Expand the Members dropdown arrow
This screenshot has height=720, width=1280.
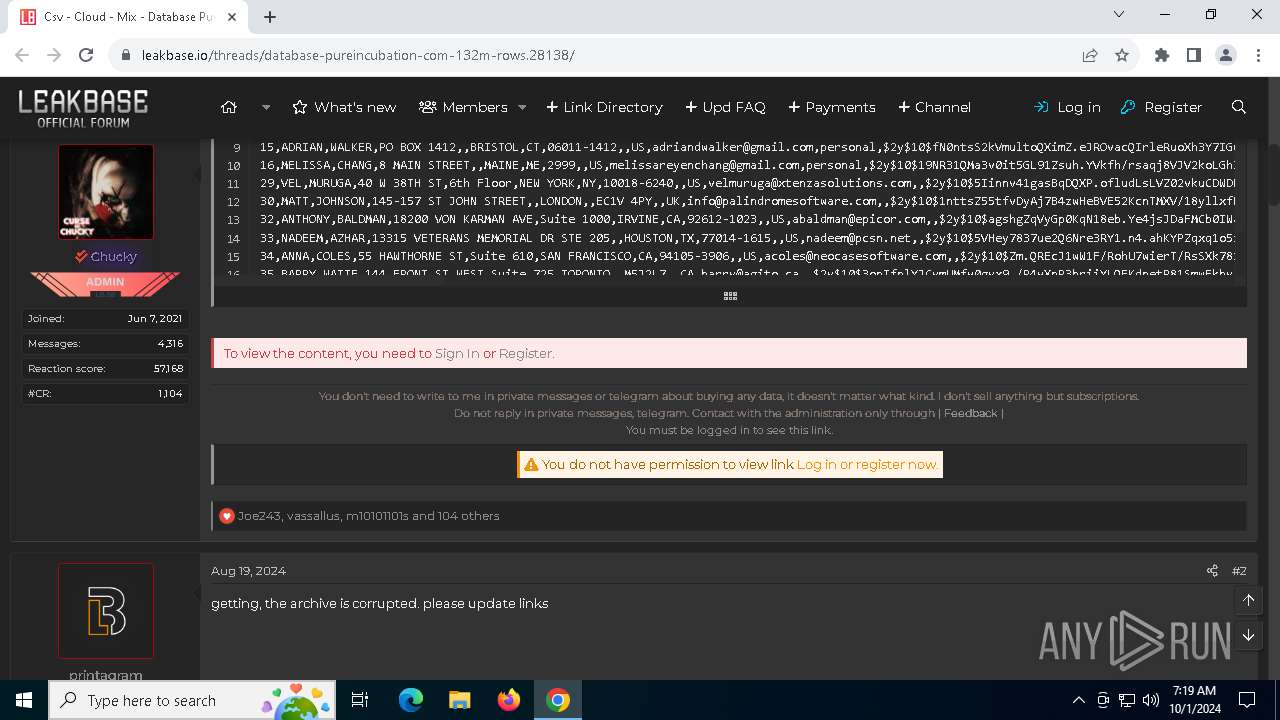[522, 107]
